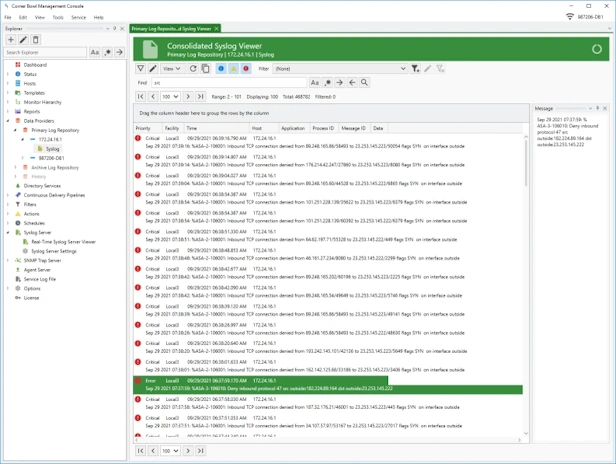Close the Syslog Viewer tab

(216, 29)
